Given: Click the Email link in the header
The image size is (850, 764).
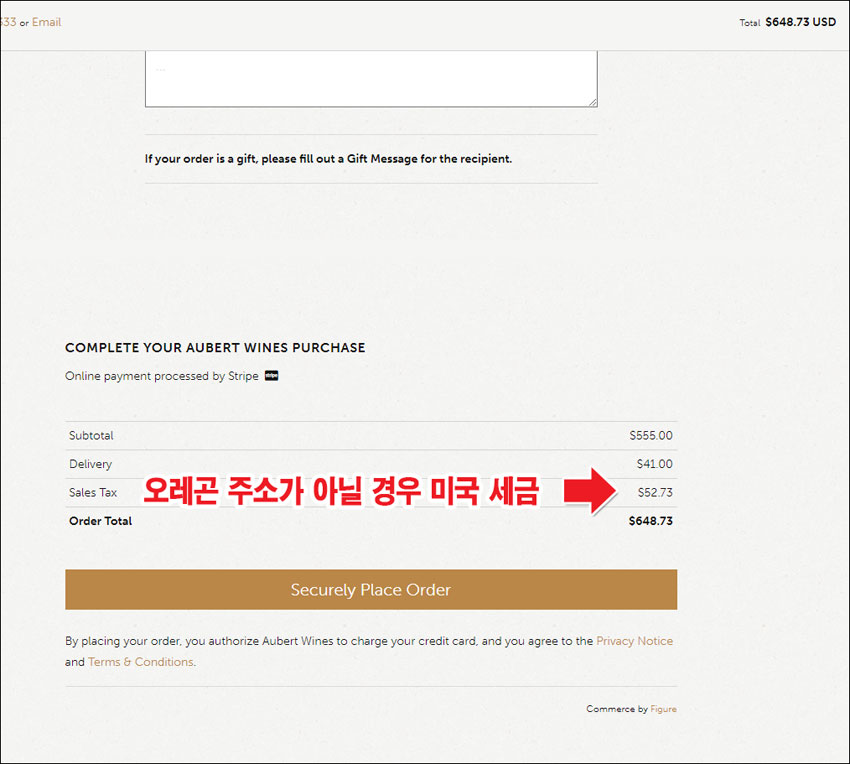Looking at the screenshot, I should (x=46, y=22).
